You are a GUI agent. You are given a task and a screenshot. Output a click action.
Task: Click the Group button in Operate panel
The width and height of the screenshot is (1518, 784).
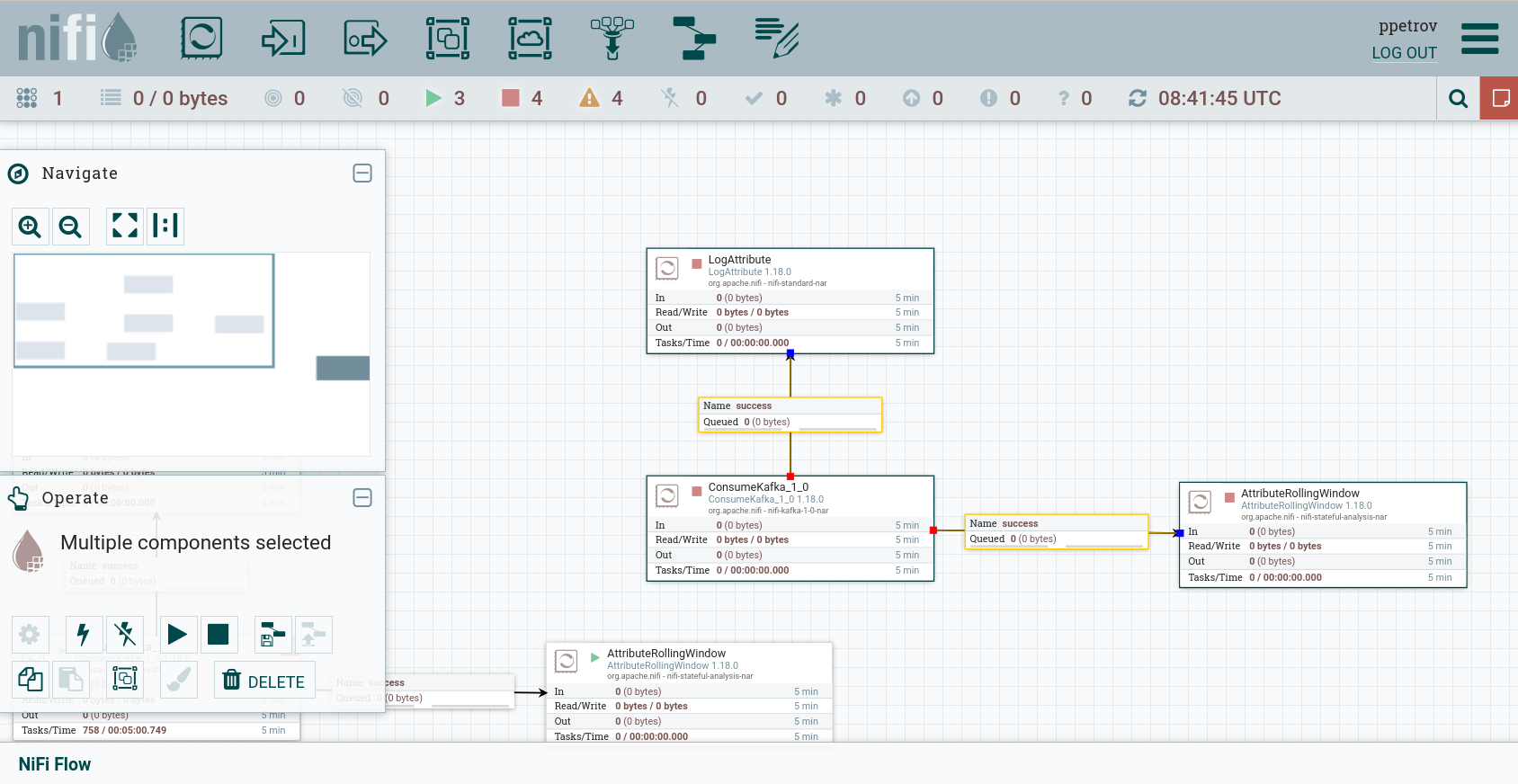point(125,680)
